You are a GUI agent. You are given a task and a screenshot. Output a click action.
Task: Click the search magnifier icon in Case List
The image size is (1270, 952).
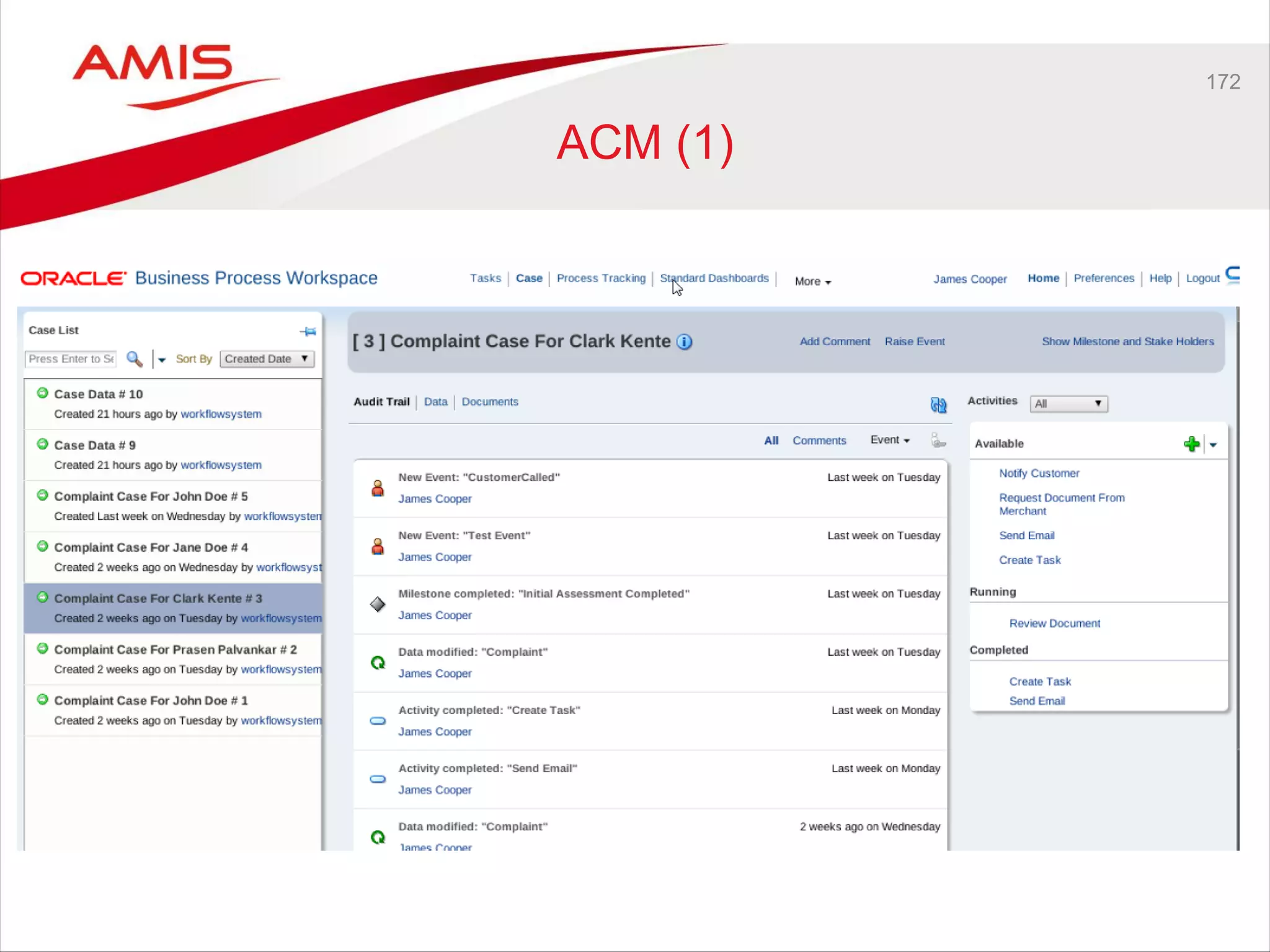(x=134, y=359)
